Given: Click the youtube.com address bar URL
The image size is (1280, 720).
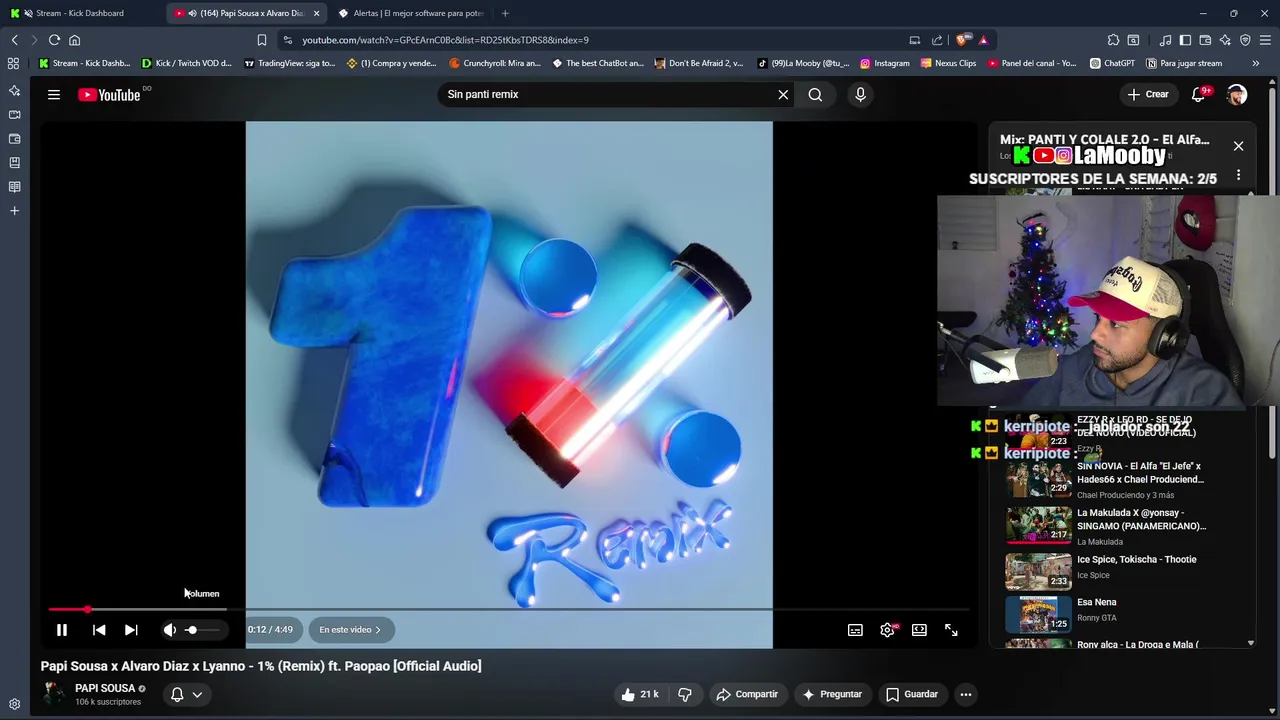Looking at the screenshot, I should tap(445, 40).
